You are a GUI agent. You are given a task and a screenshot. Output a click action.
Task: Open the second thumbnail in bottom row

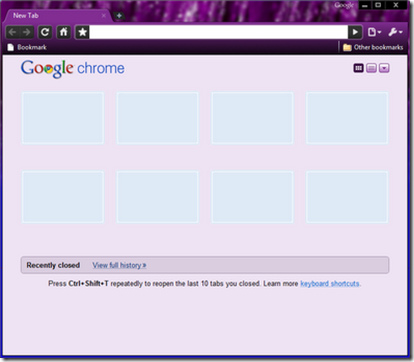coord(158,197)
